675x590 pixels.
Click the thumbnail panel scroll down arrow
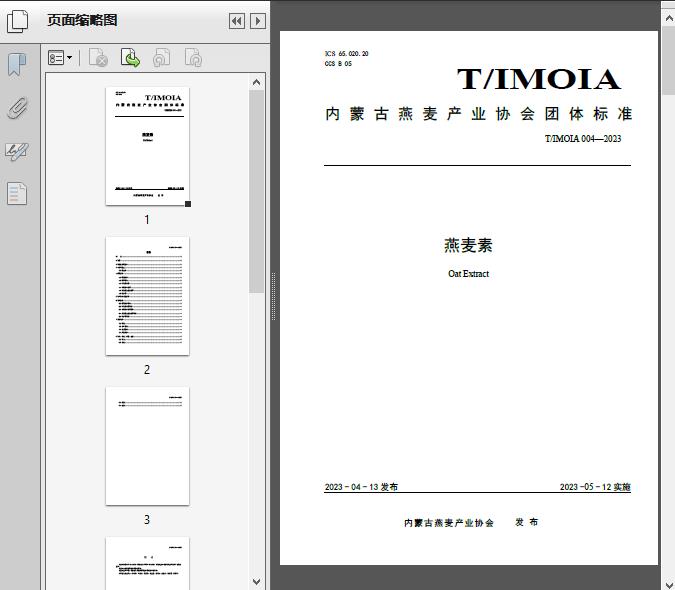pos(257,582)
